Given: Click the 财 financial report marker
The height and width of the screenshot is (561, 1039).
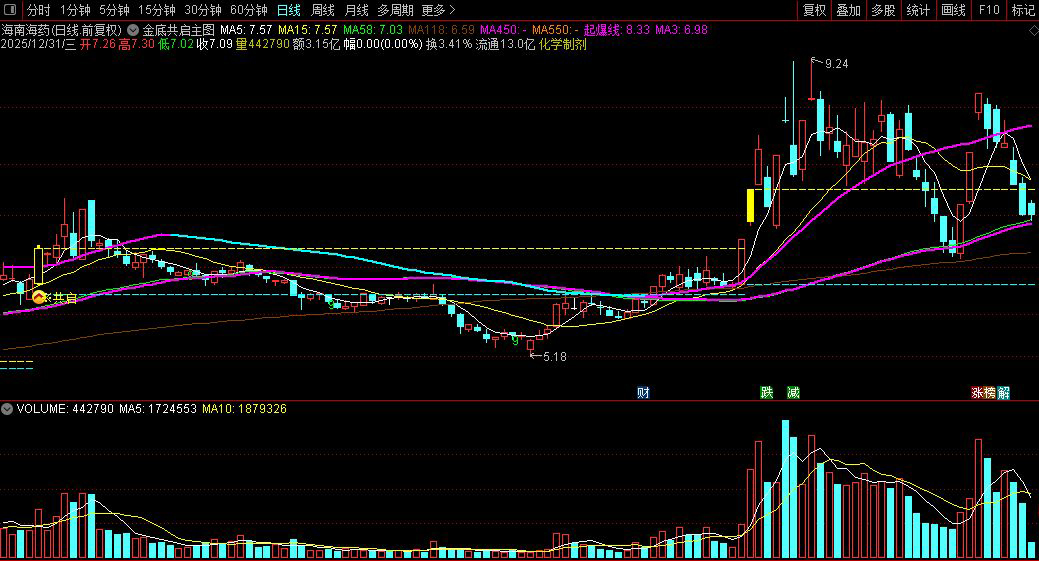Looking at the screenshot, I should [x=643, y=393].
